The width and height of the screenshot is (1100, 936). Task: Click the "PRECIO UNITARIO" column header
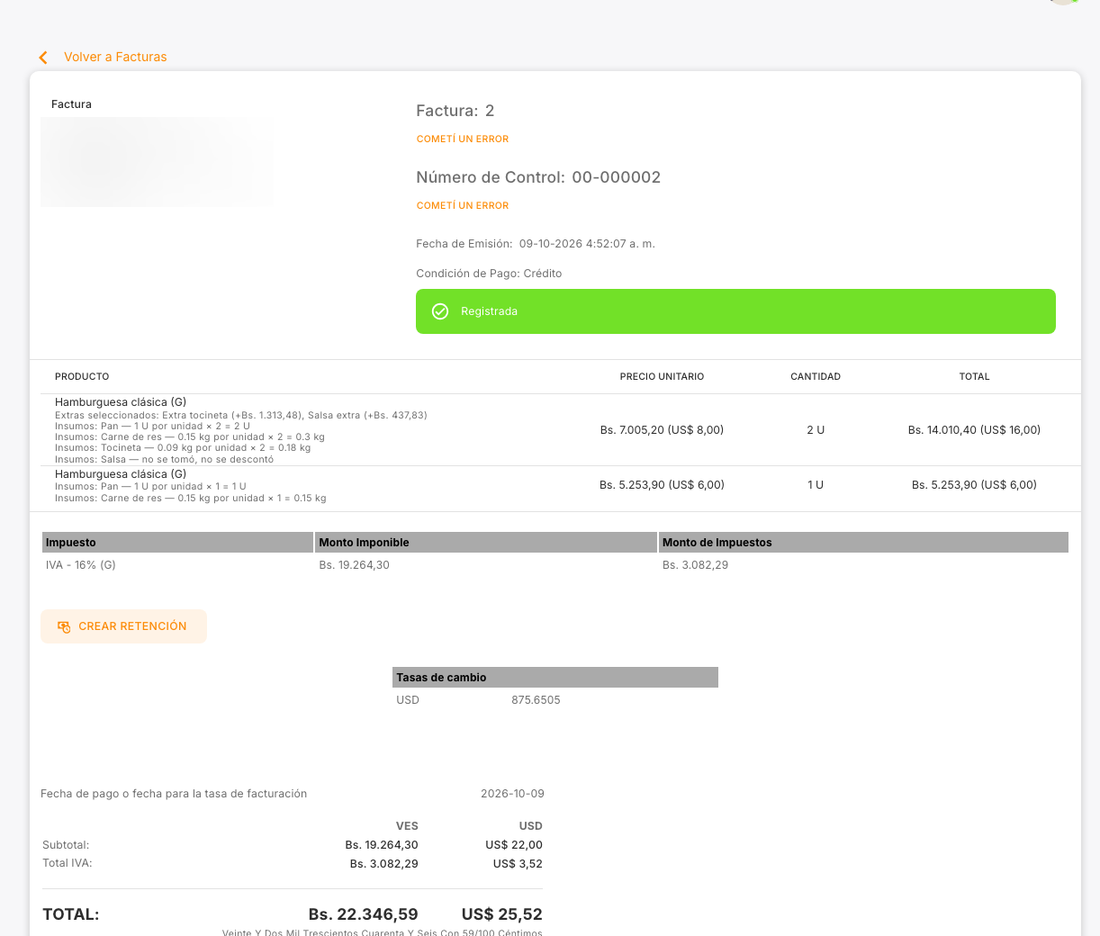(662, 377)
